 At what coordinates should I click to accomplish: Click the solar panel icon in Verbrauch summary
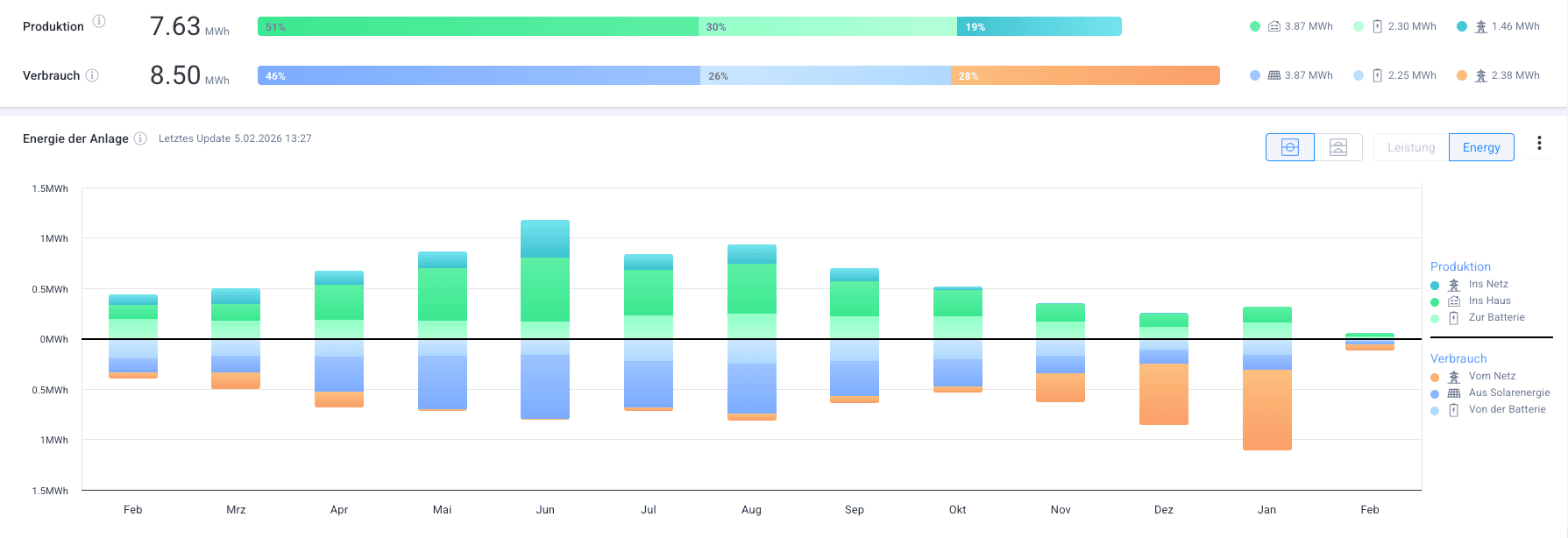tap(1274, 75)
